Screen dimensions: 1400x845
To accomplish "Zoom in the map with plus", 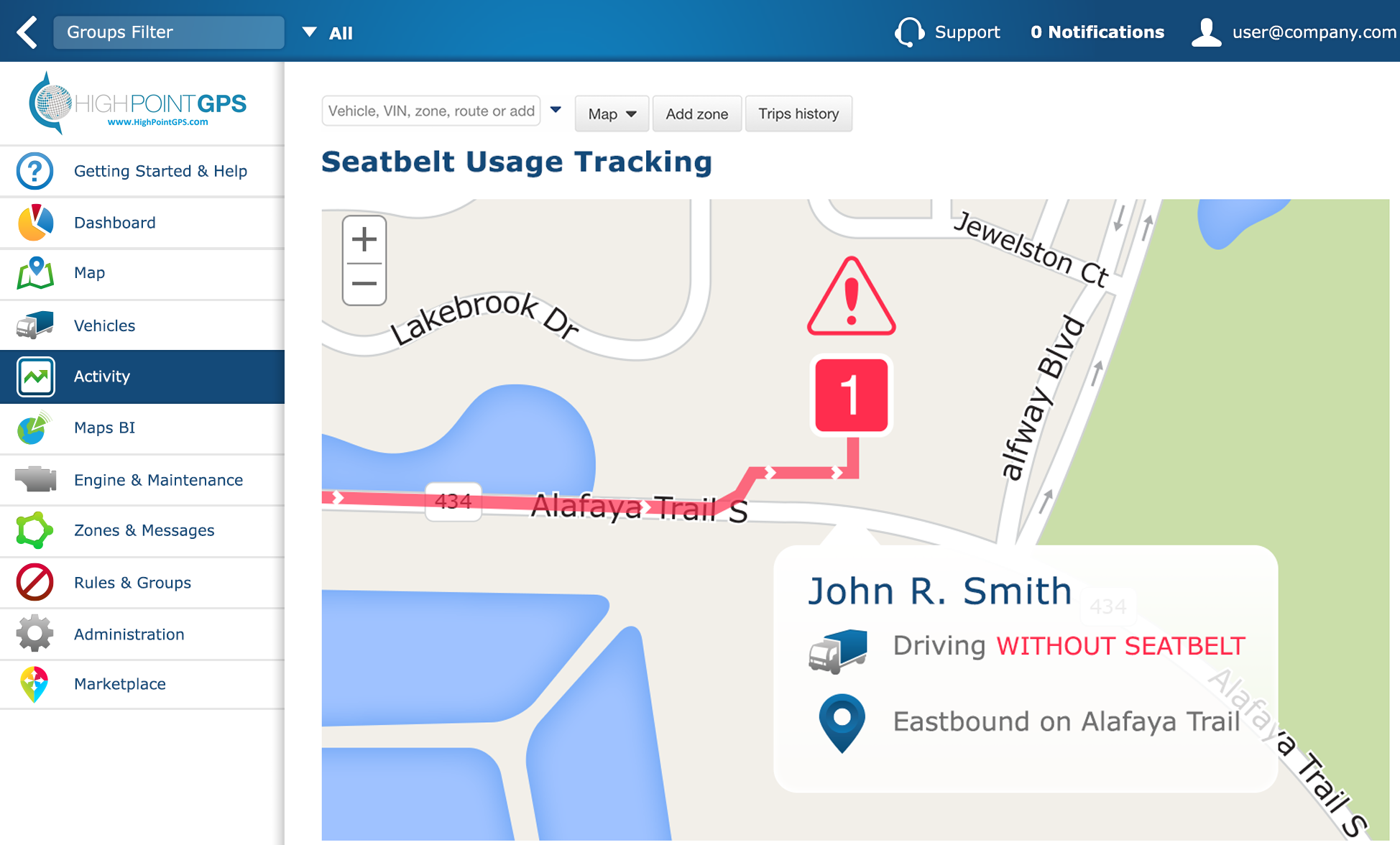I will (364, 239).
